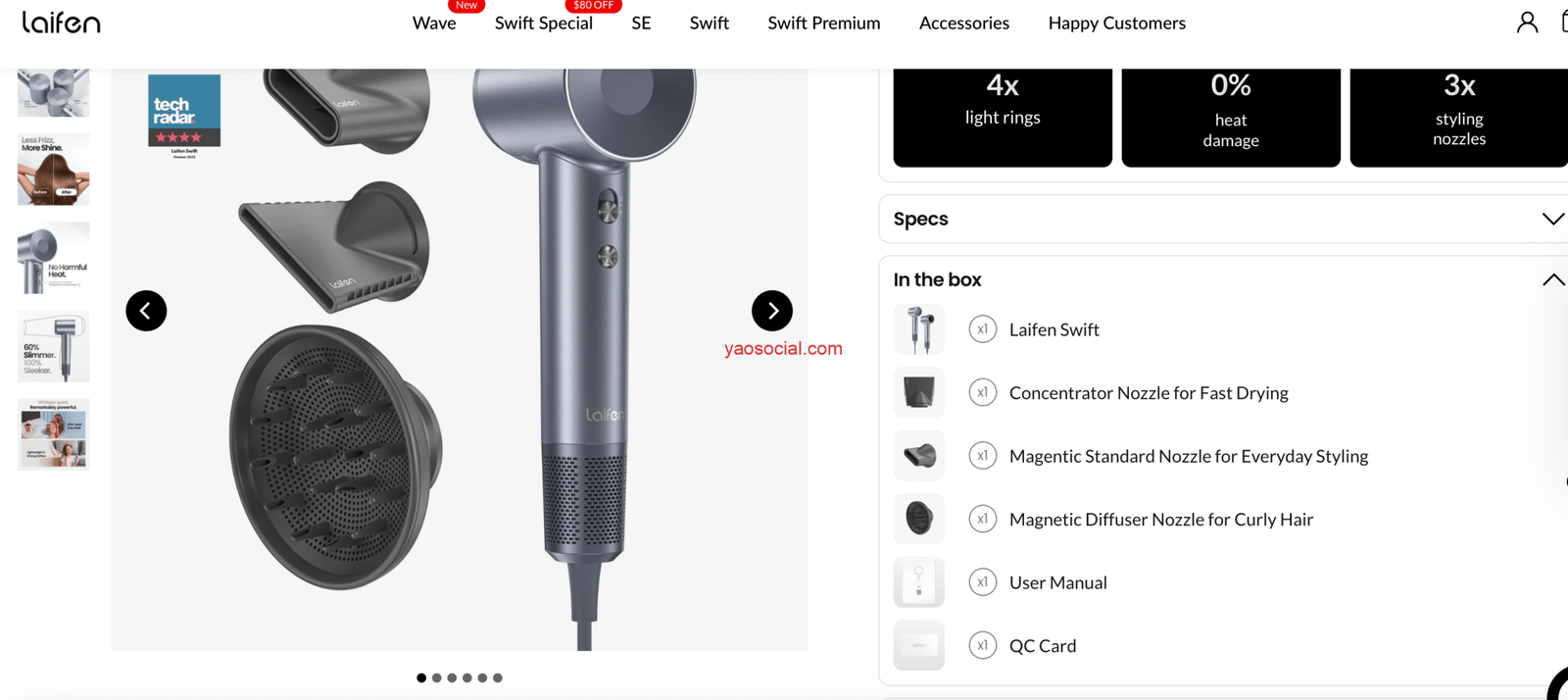Viewport: 1568px width, 700px height.
Task: Select the Less Frizz More Shine thumbnail
Action: pyautogui.click(x=54, y=170)
